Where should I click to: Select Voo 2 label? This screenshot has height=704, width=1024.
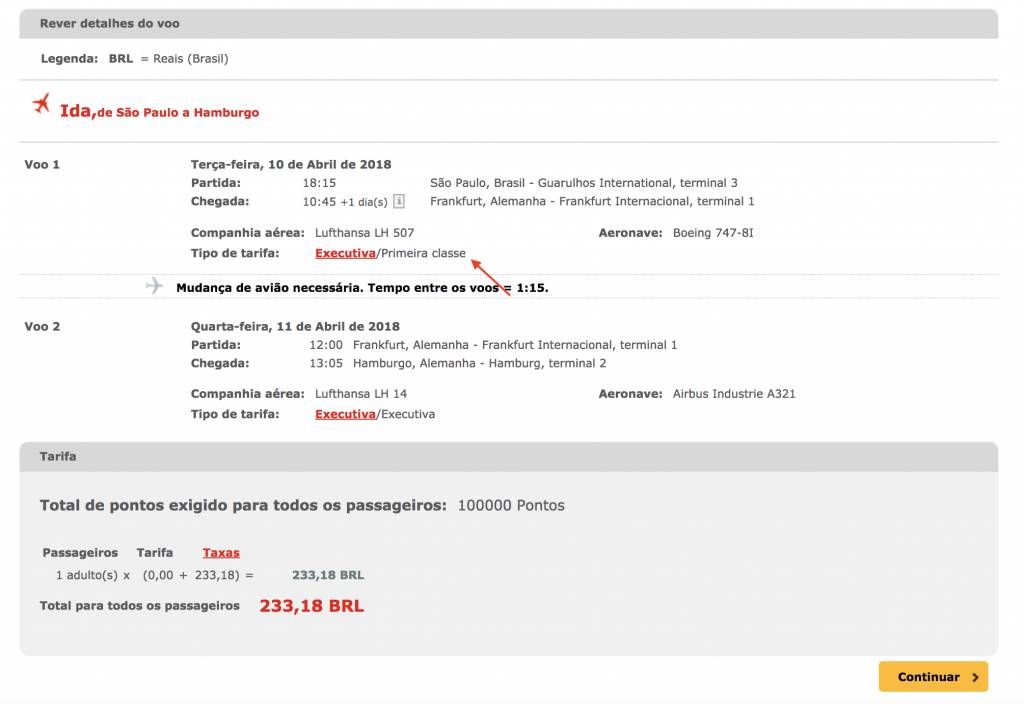[42, 327]
